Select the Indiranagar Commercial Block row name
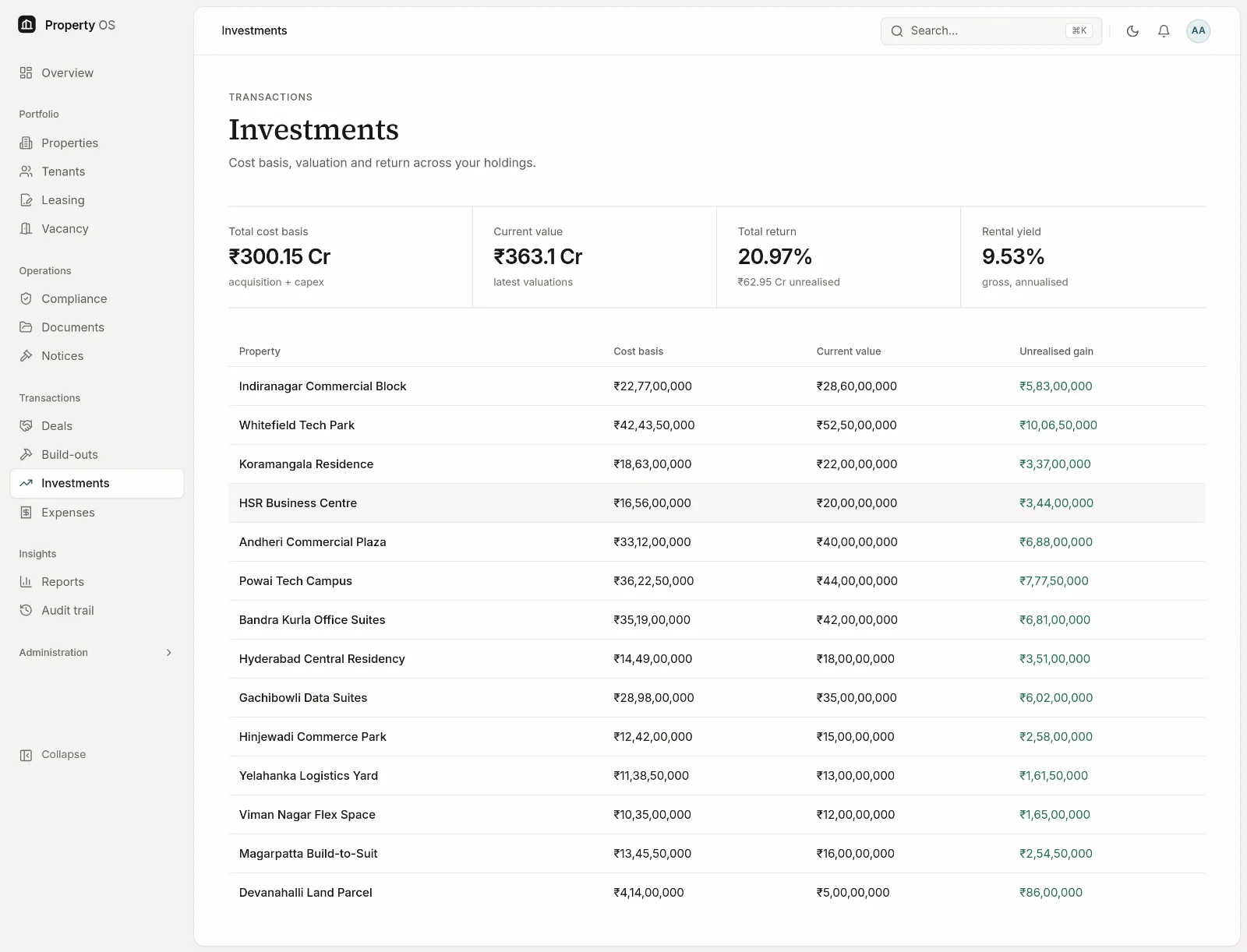Image resolution: width=1247 pixels, height=952 pixels. (323, 386)
